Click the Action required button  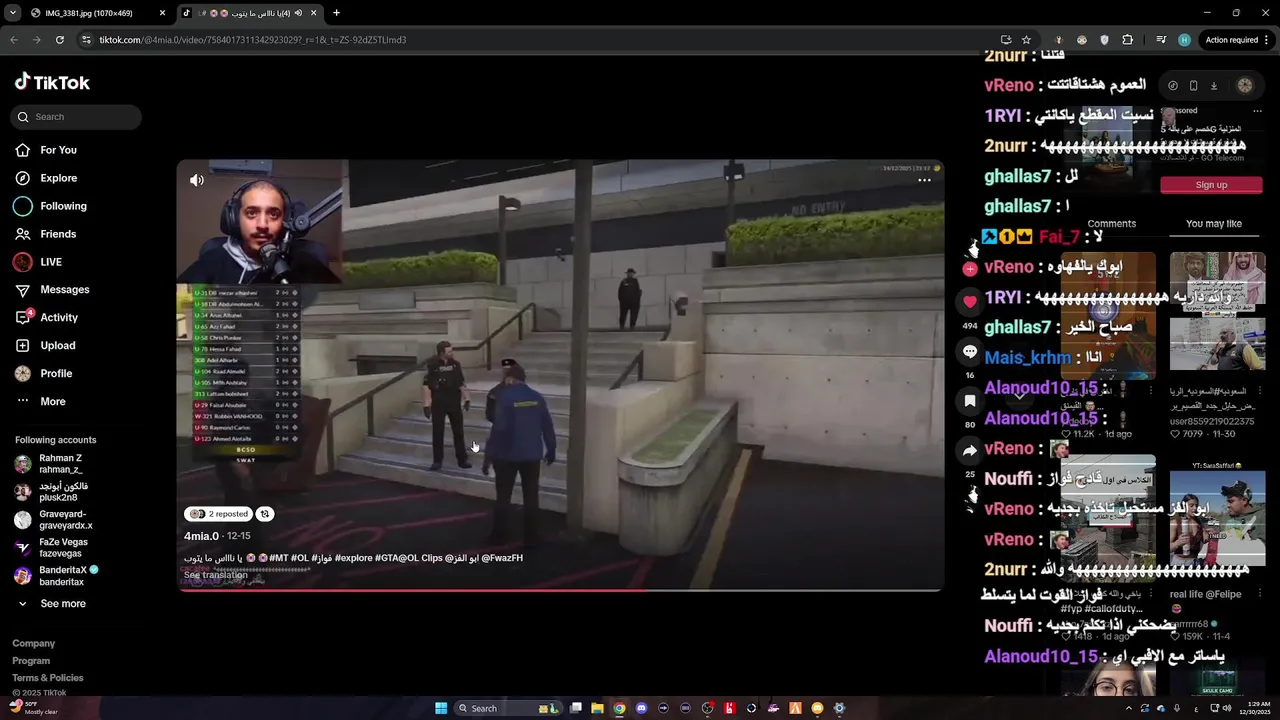[1236, 40]
